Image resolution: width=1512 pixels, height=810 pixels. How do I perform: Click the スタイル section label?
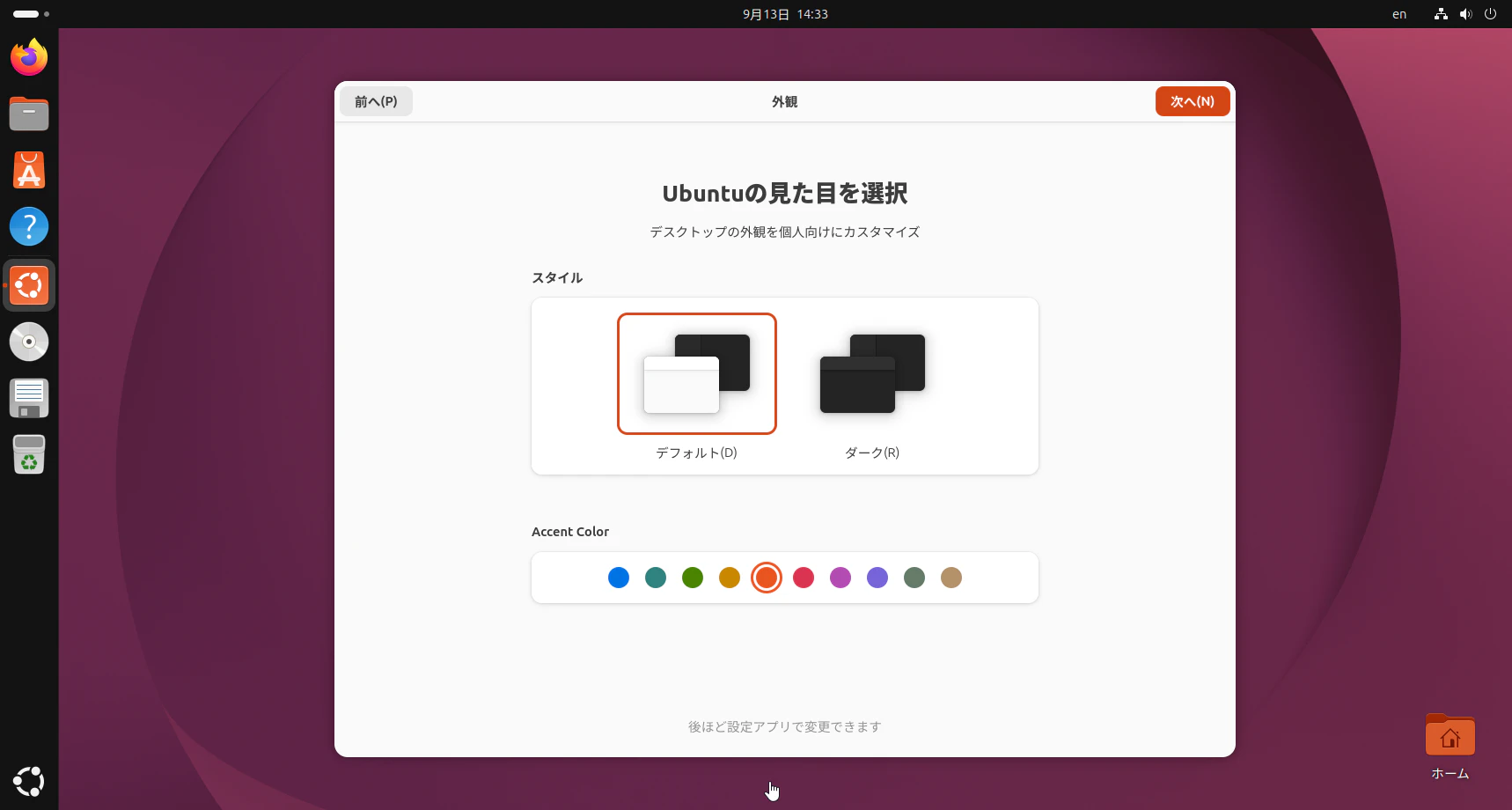pos(557,277)
